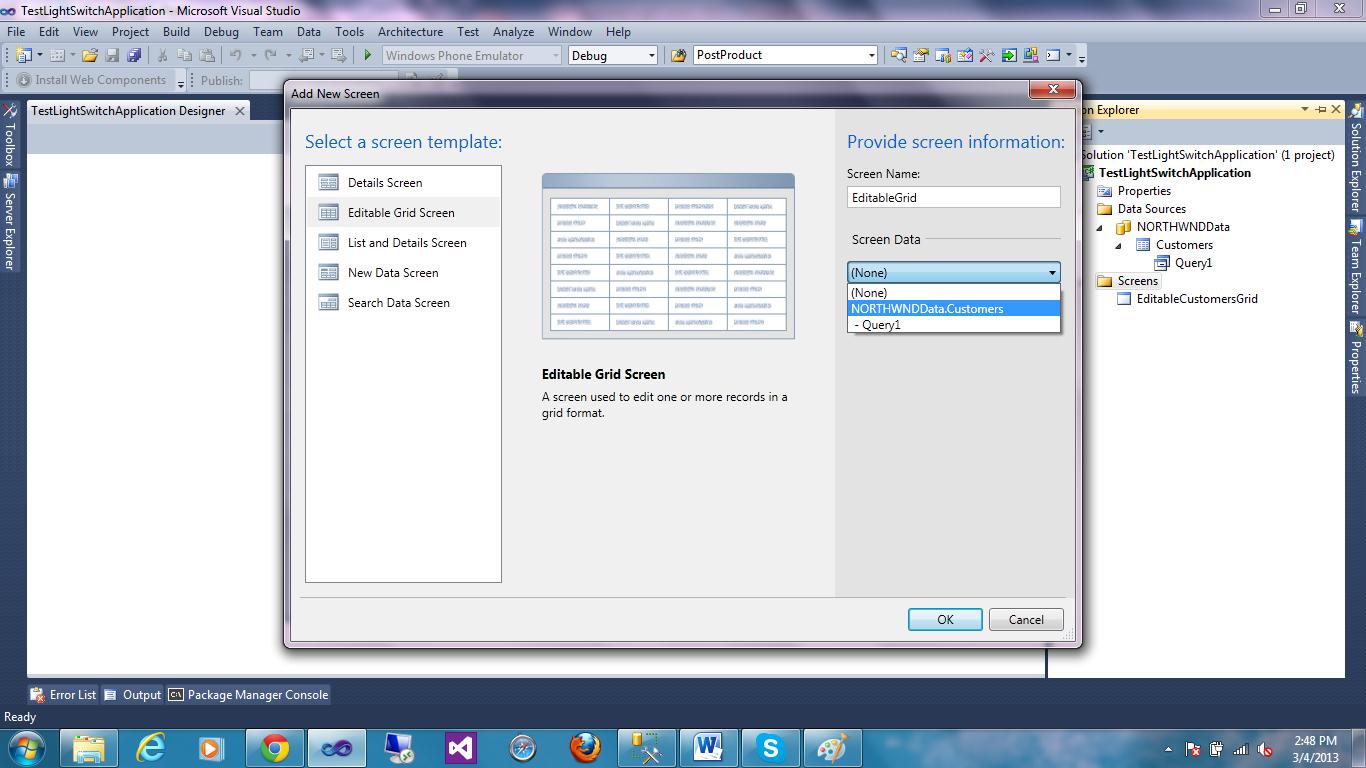This screenshot has width=1366, height=768.
Task: Collapse the NORTHWNDData node
Action: click(x=1101, y=228)
